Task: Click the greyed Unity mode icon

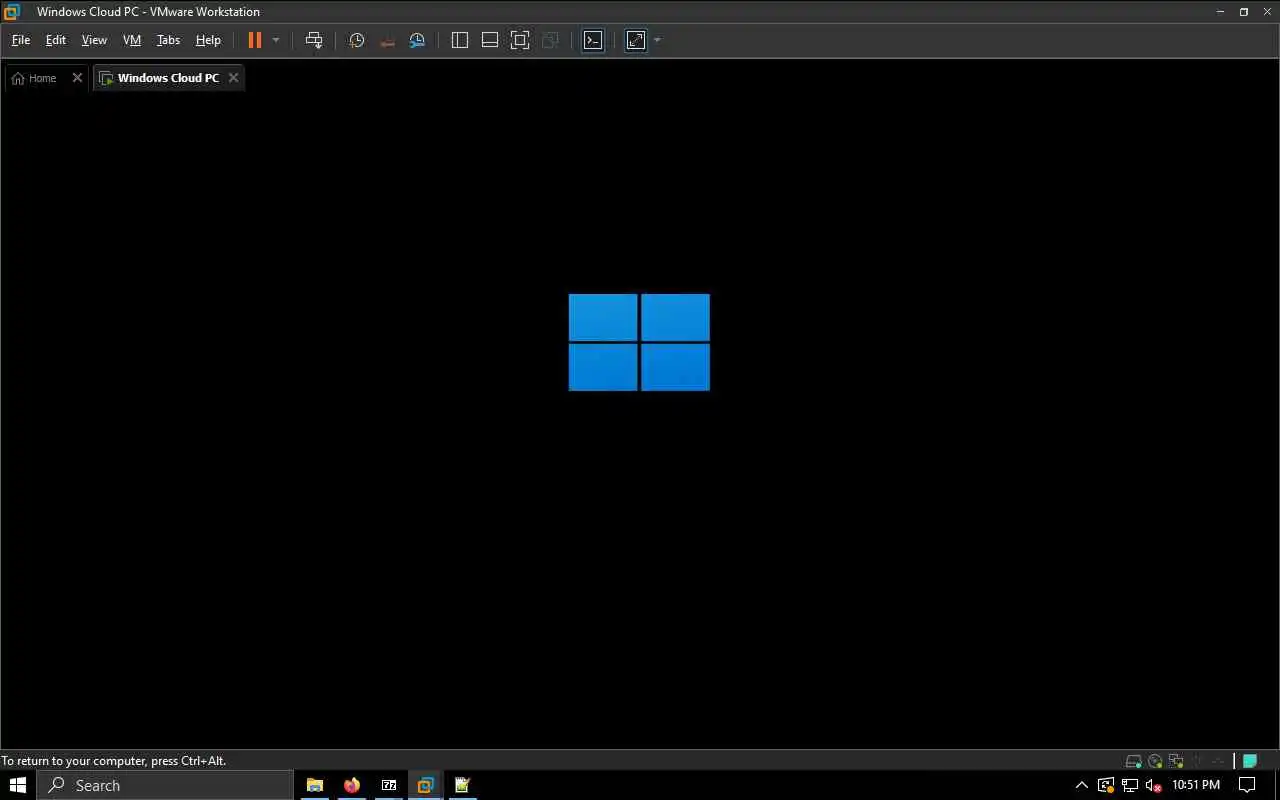Action: (550, 40)
